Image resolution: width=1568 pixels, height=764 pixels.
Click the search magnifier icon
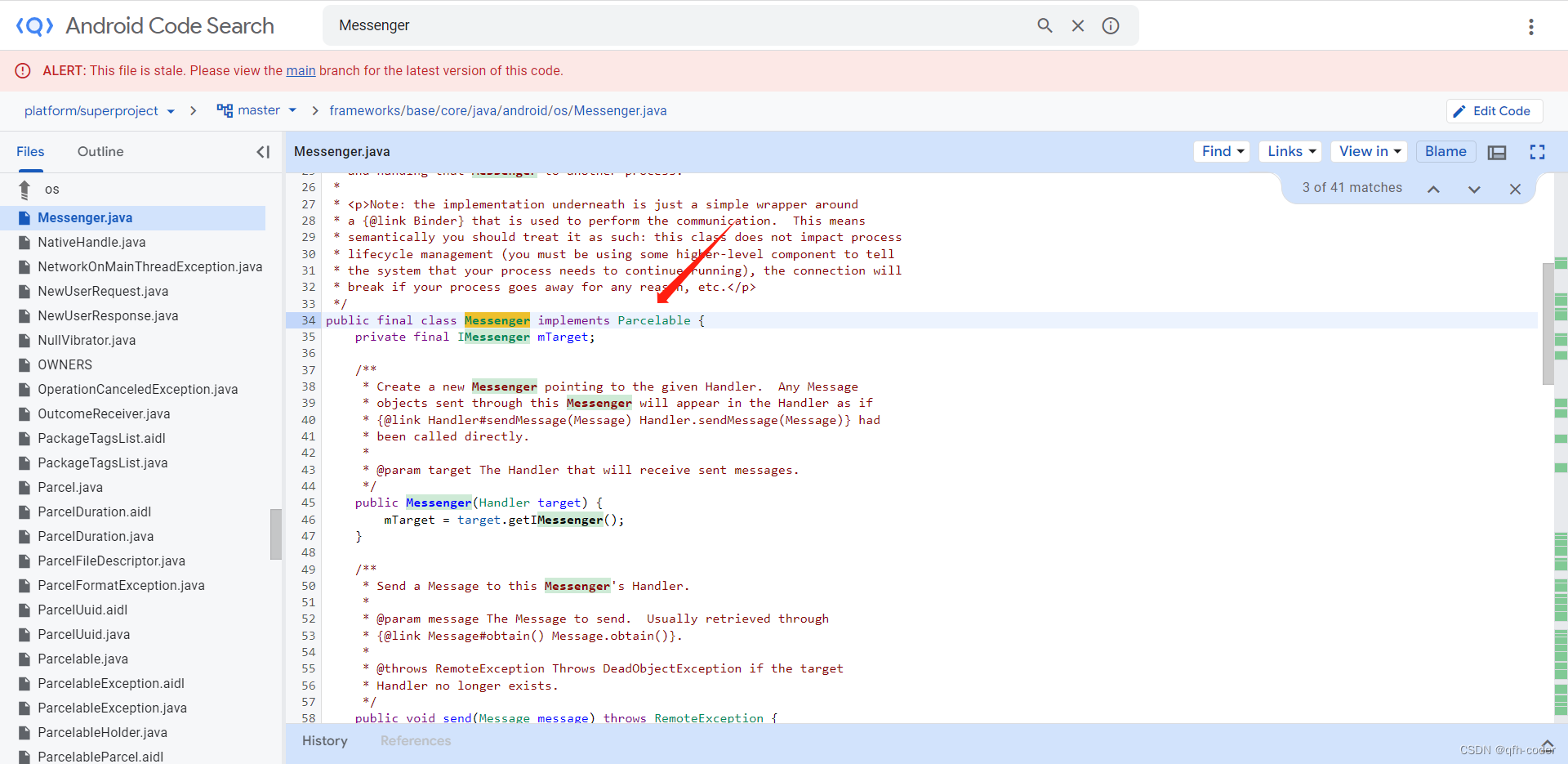(x=1045, y=25)
